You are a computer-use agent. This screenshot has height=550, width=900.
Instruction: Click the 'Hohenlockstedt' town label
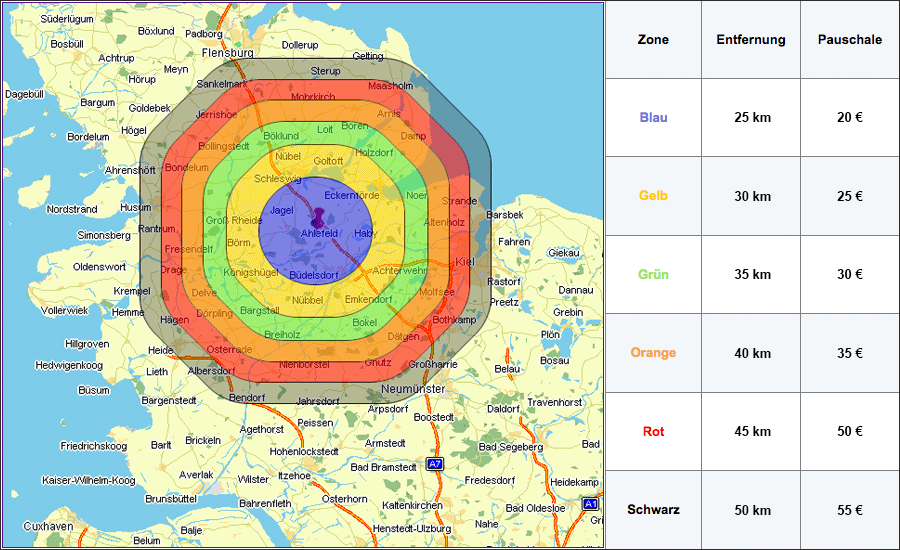(304, 451)
